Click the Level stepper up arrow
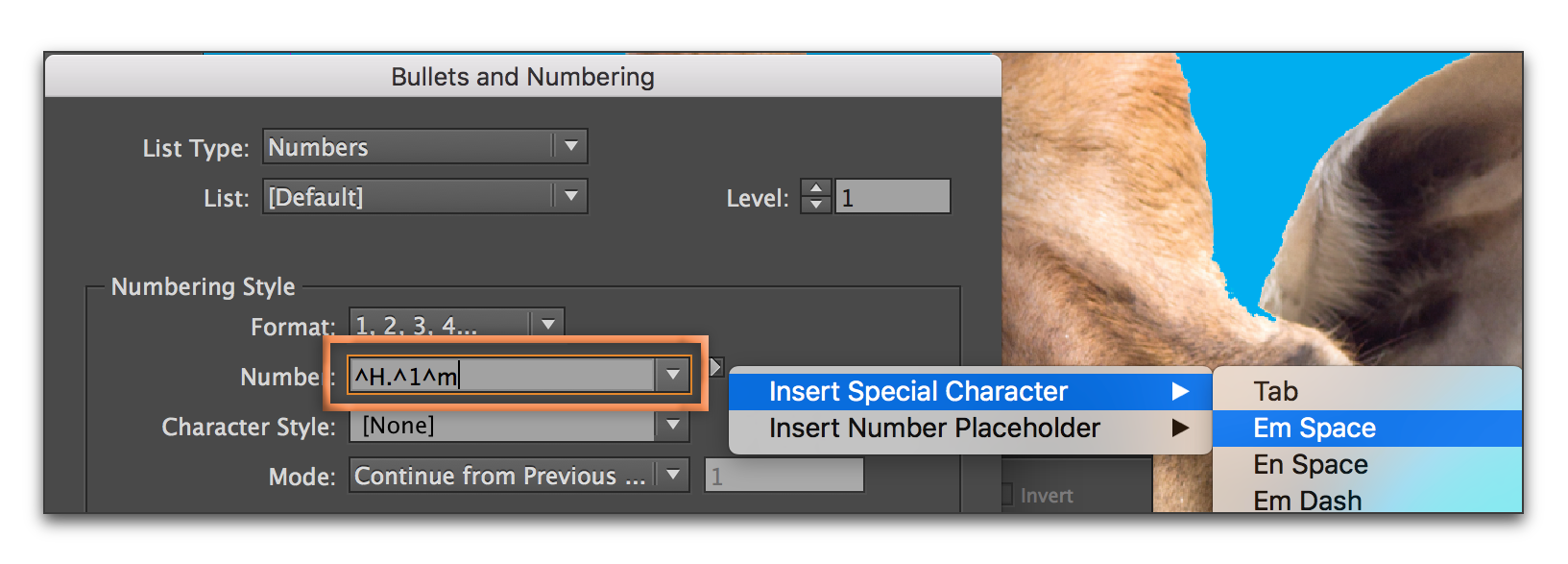The image size is (1568, 564). [x=816, y=188]
